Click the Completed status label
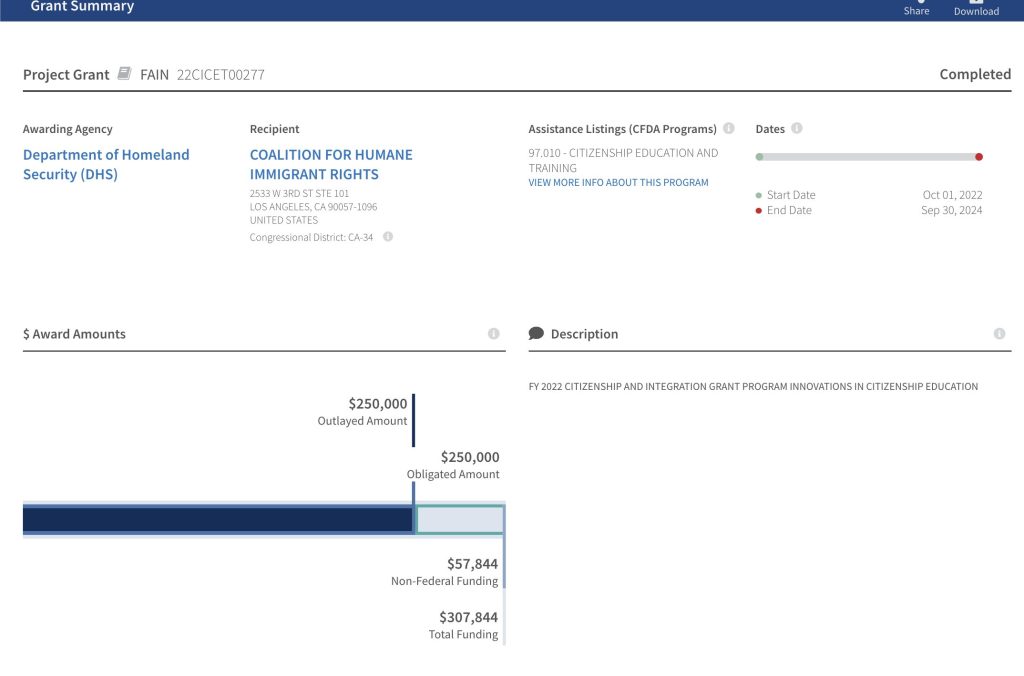The height and width of the screenshot is (676, 1024). (x=975, y=74)
